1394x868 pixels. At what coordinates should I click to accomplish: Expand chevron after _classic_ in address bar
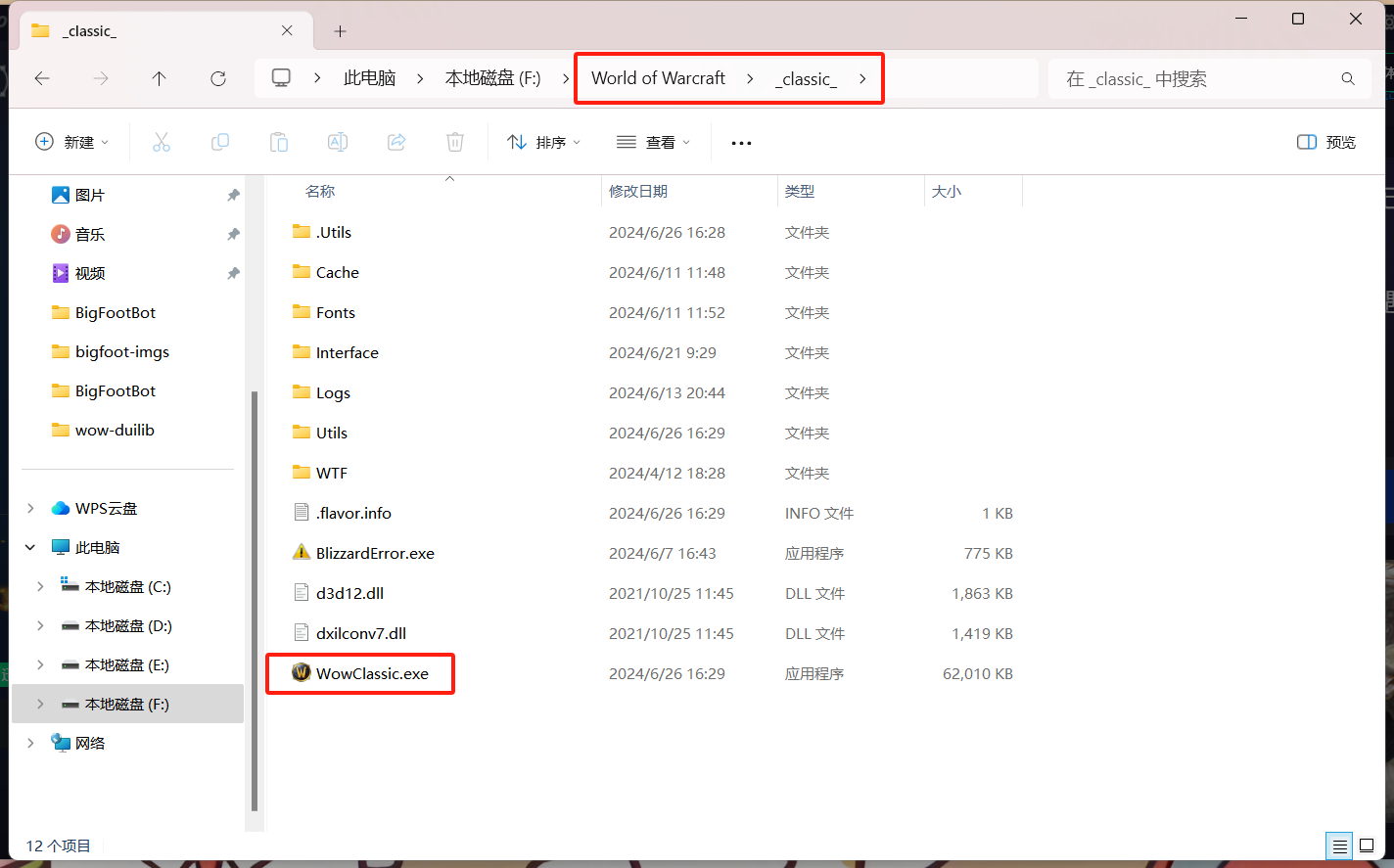click(862, 78)
